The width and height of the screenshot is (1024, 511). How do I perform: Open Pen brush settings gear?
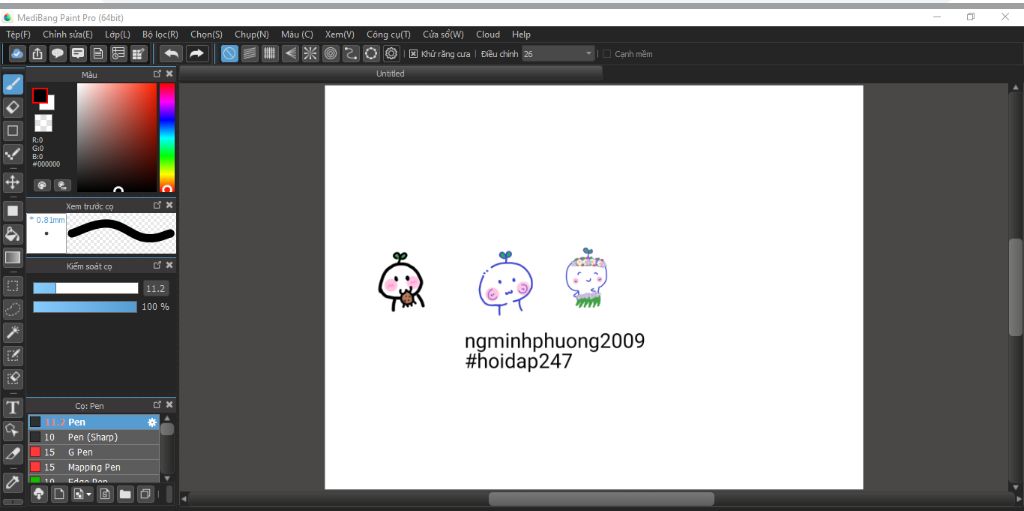pos(152,422)
